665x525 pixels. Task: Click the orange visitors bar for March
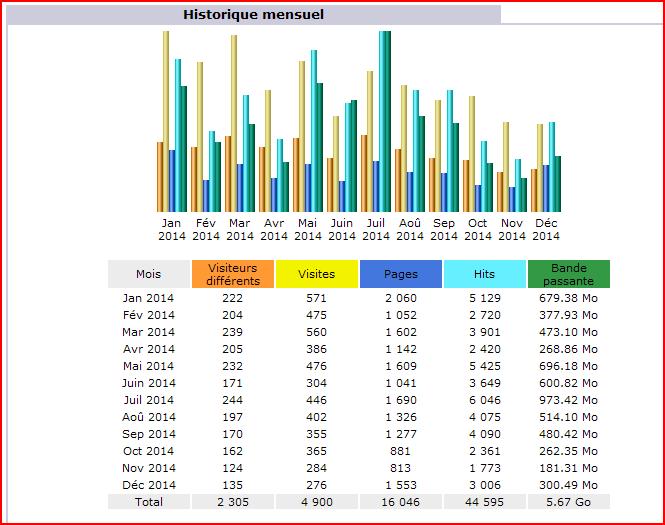228,174
